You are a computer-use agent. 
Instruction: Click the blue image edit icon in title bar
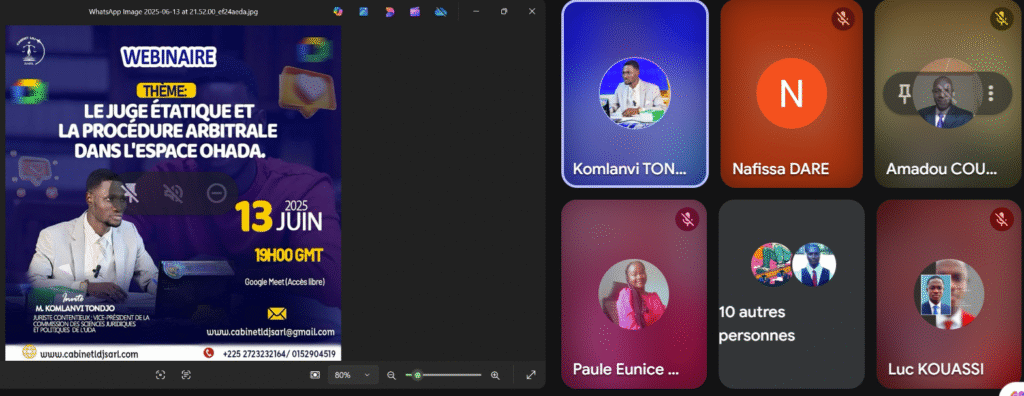pos(363,11)
